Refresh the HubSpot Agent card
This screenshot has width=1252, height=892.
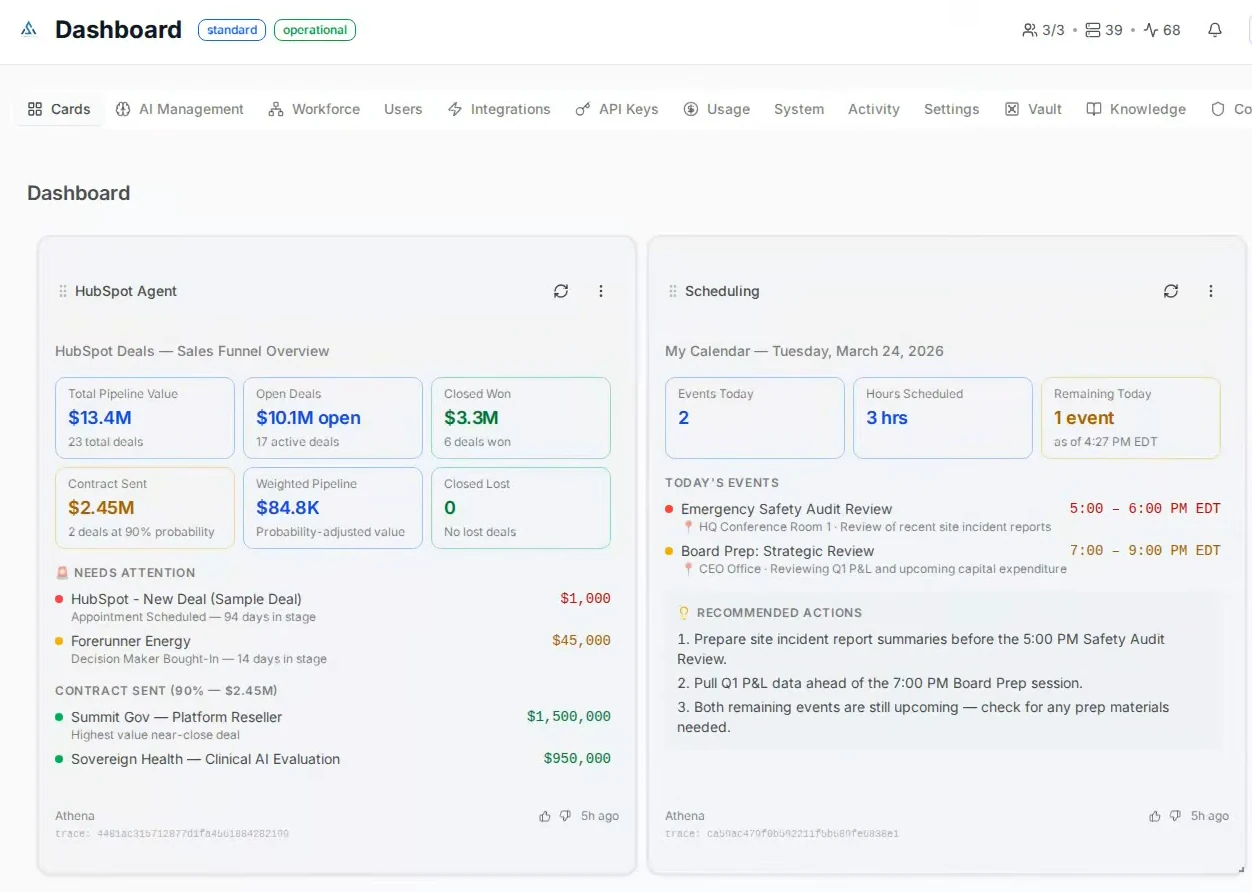click(561, 291)
